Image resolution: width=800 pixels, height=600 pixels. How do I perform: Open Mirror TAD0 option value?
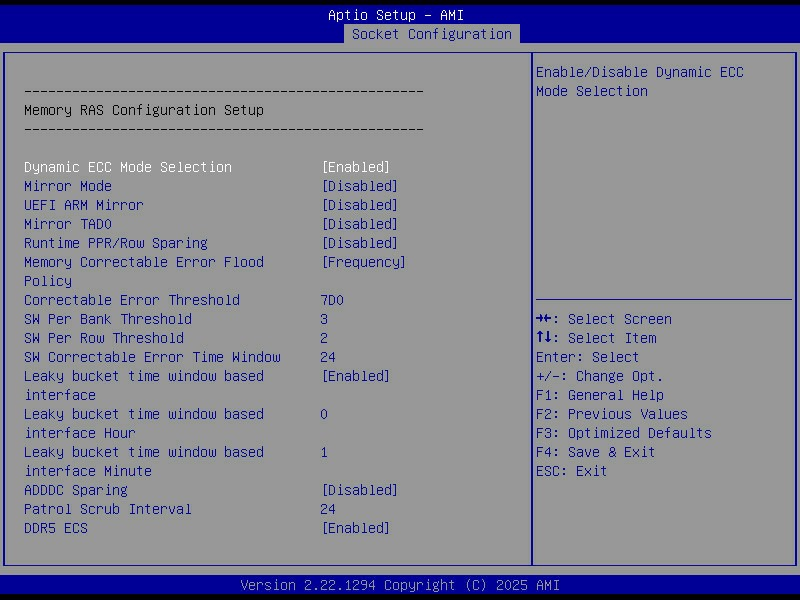[359, 224]
